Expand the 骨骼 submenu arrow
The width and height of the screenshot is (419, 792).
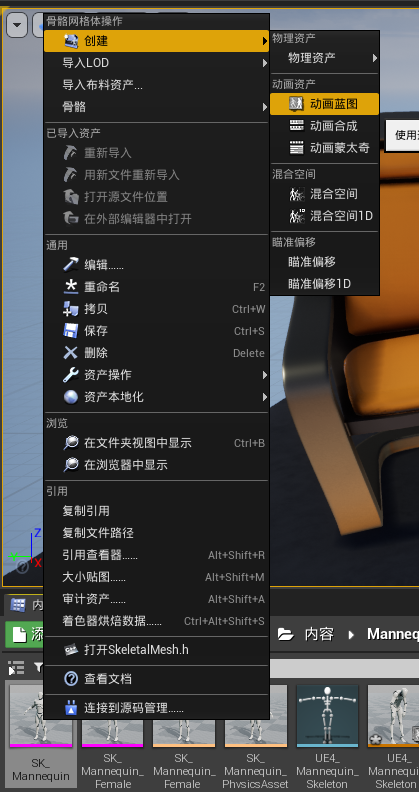(x=265, y=107)
